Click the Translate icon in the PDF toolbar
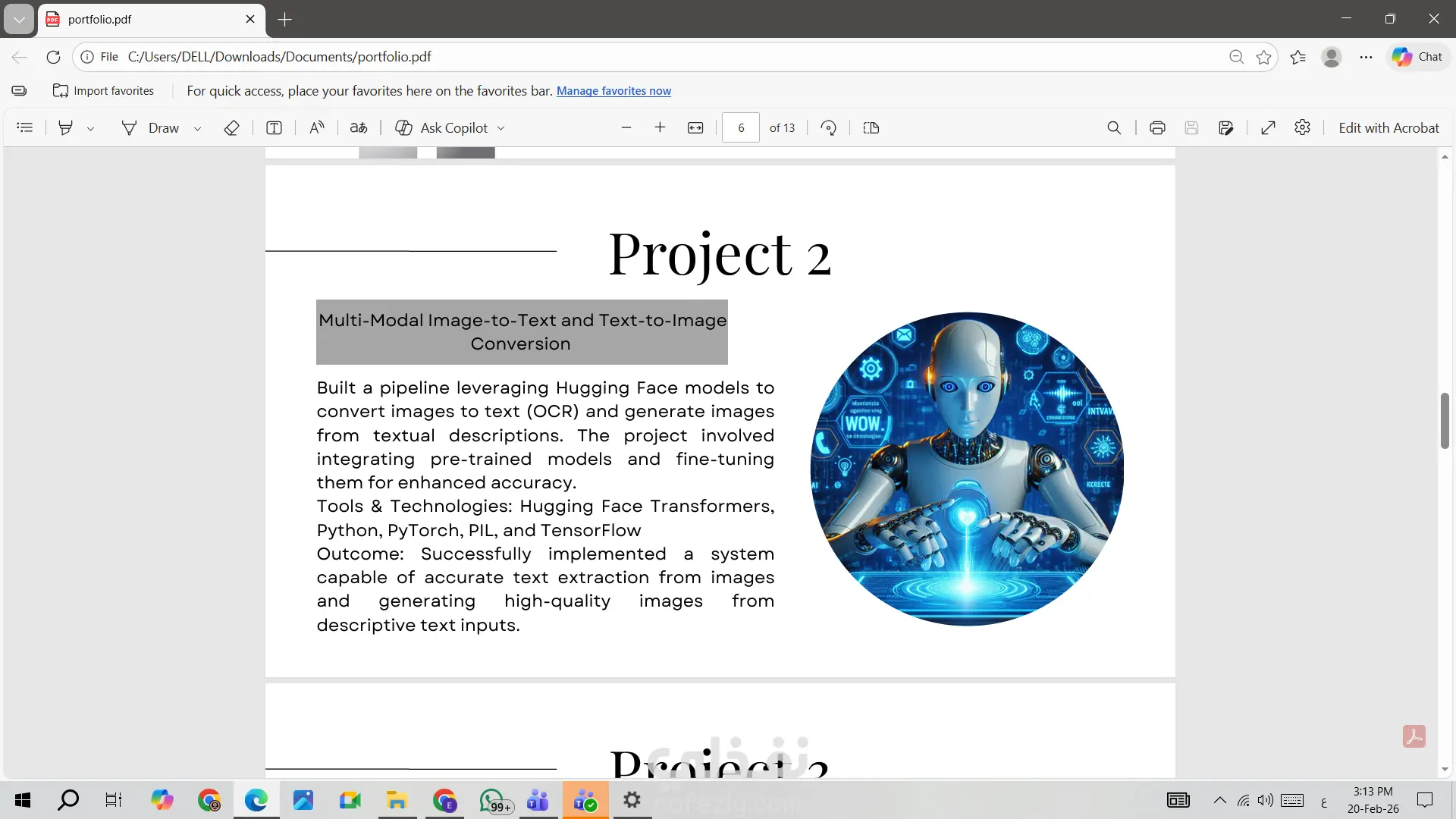 [x=359, y=127]
